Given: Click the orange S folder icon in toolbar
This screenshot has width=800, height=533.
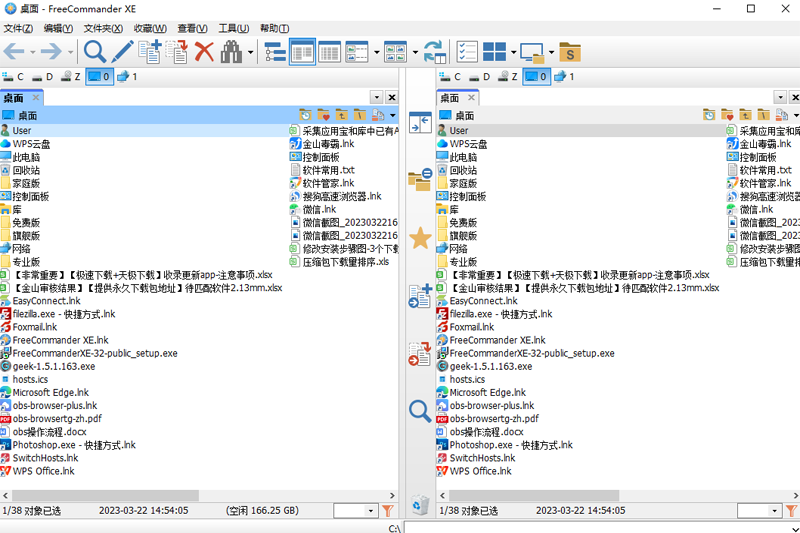Looking at the screenshot, I should tap(570, 52).
